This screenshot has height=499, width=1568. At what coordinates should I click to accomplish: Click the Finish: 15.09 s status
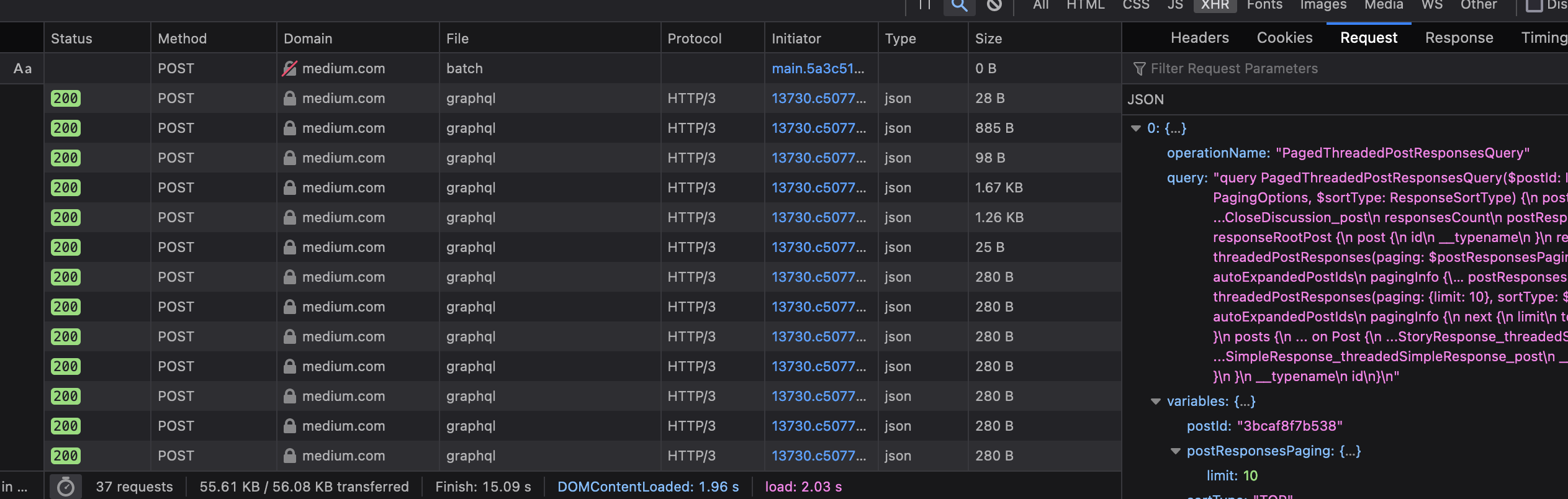483,487
